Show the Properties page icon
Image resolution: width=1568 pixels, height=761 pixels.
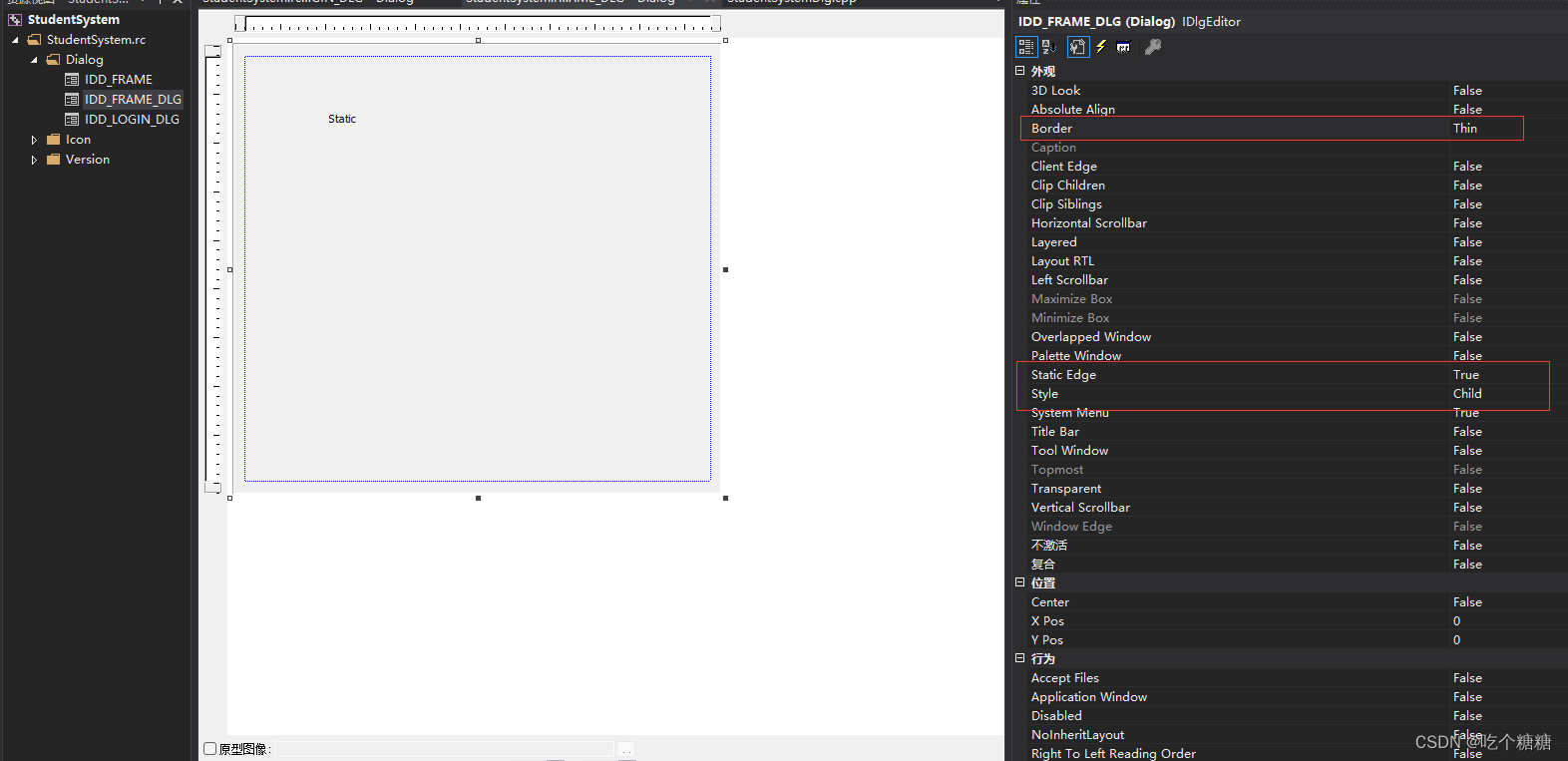pos(1078,47)
